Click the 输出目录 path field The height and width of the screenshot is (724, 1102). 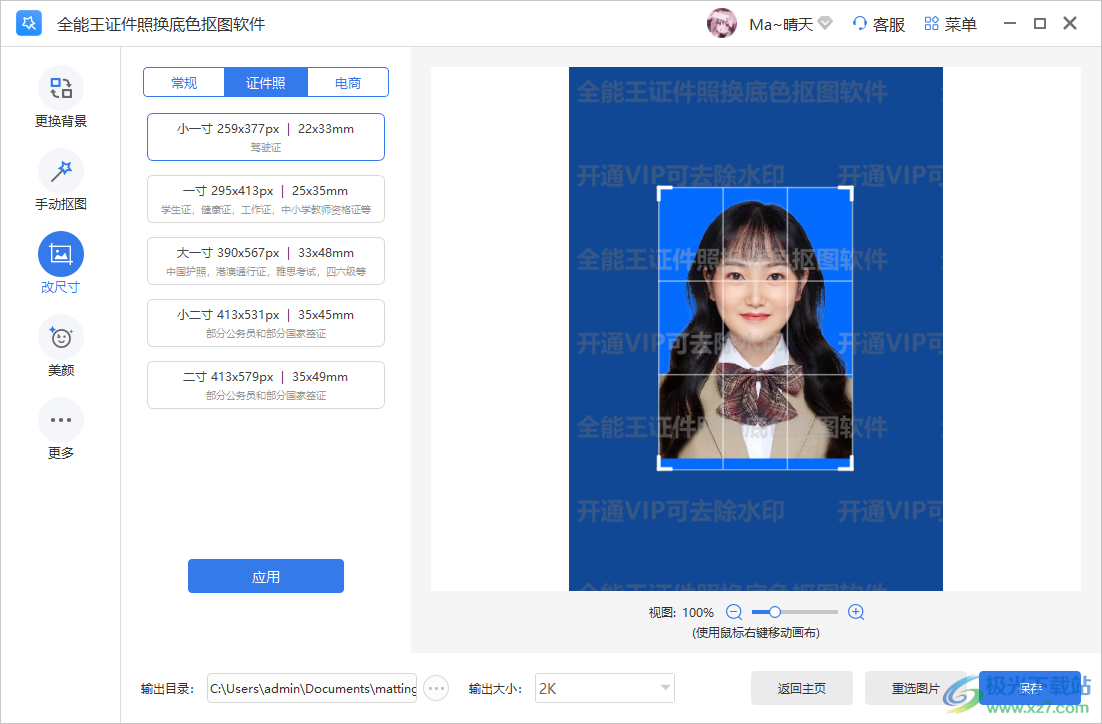312,688
